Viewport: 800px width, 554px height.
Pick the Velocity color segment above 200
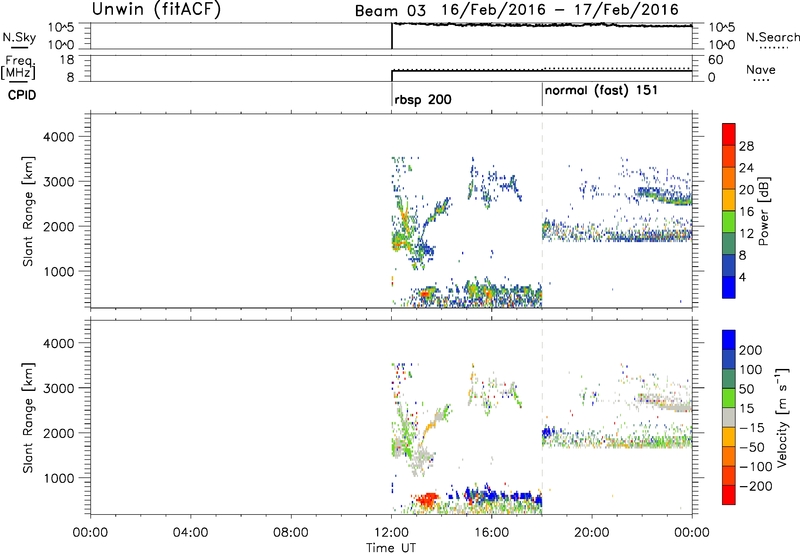click(729, 340)
